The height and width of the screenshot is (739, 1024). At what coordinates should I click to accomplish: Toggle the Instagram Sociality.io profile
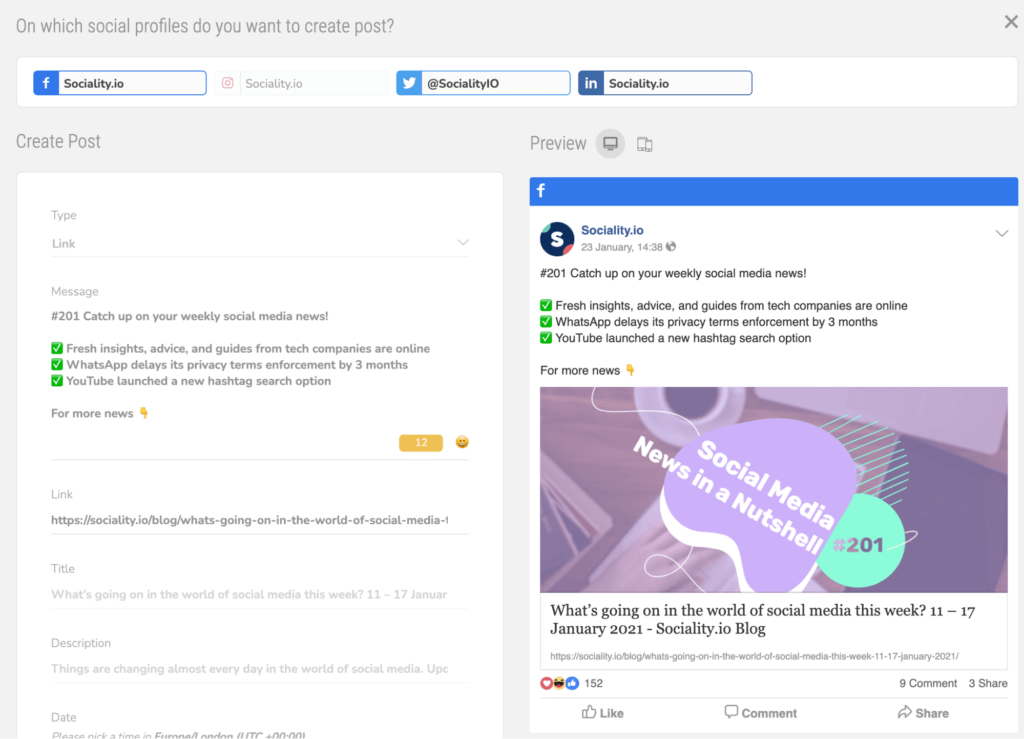coord(301,83)
